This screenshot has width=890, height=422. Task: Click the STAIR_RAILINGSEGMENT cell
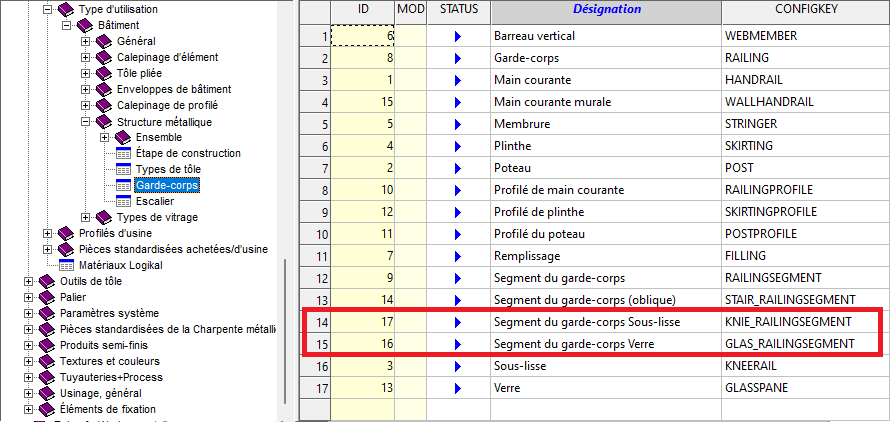pos(806,300)
